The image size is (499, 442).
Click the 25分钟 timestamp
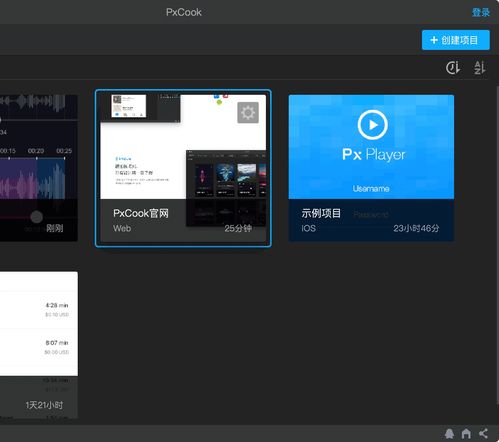point(238,228)
